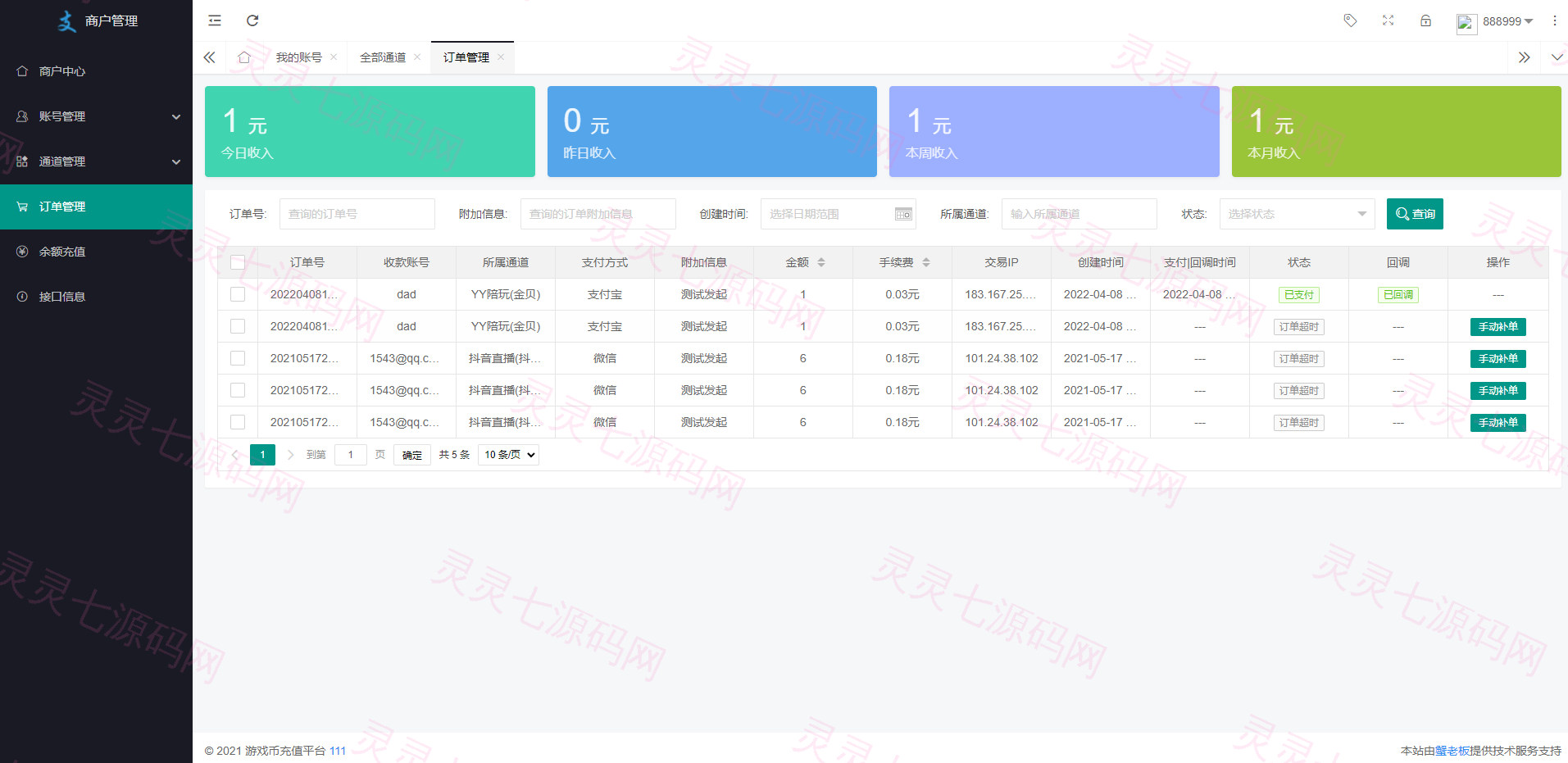This screenshot has width=1568, height=763.
Task: Click 手动补单 for first 抖音直播 order
Action: click(1498, 359)
